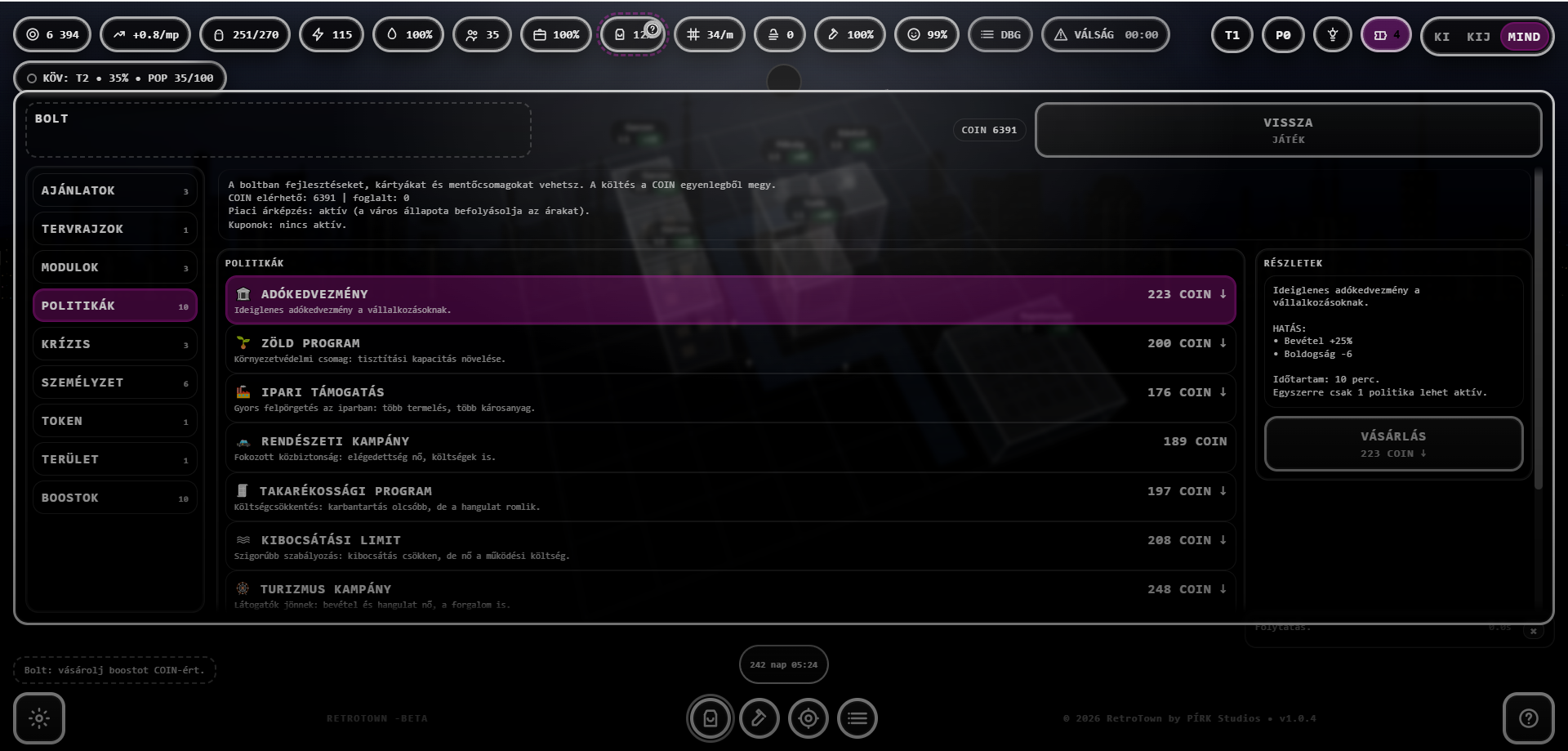Open the help question mark button
1568x751 pixels.
point(1528,718)
